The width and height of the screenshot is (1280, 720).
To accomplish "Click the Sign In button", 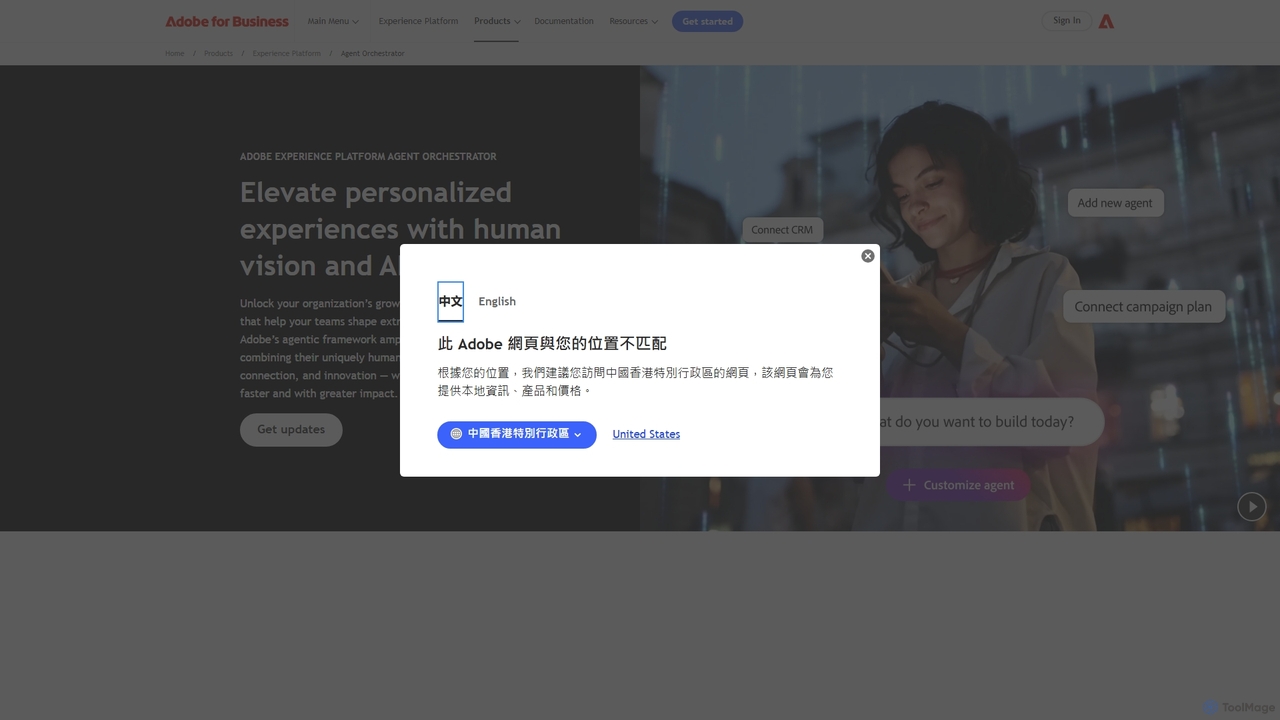I will [1067, 20].
